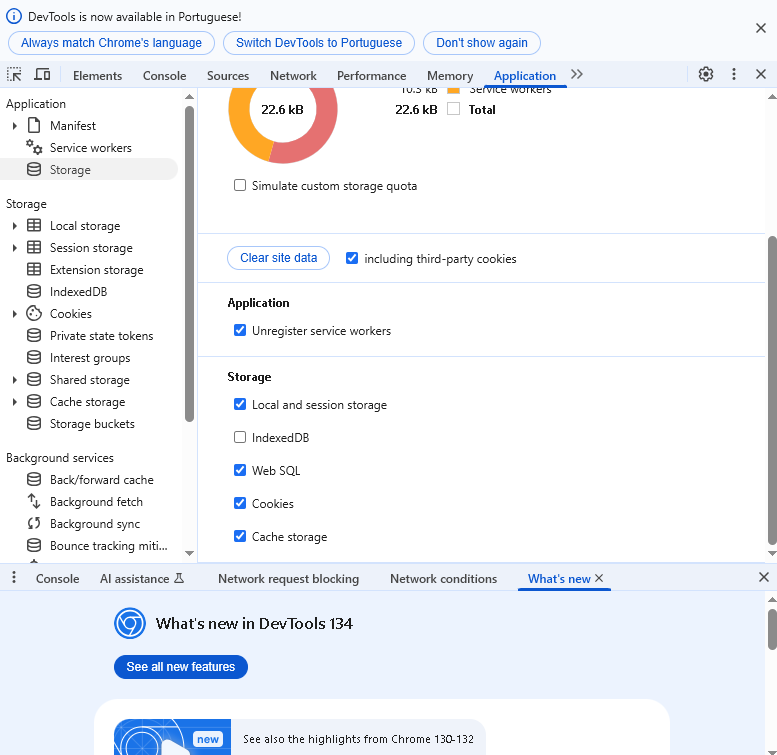Open the Network tab
This screenshot has height=755, width=777.
(x=293, y=76)
